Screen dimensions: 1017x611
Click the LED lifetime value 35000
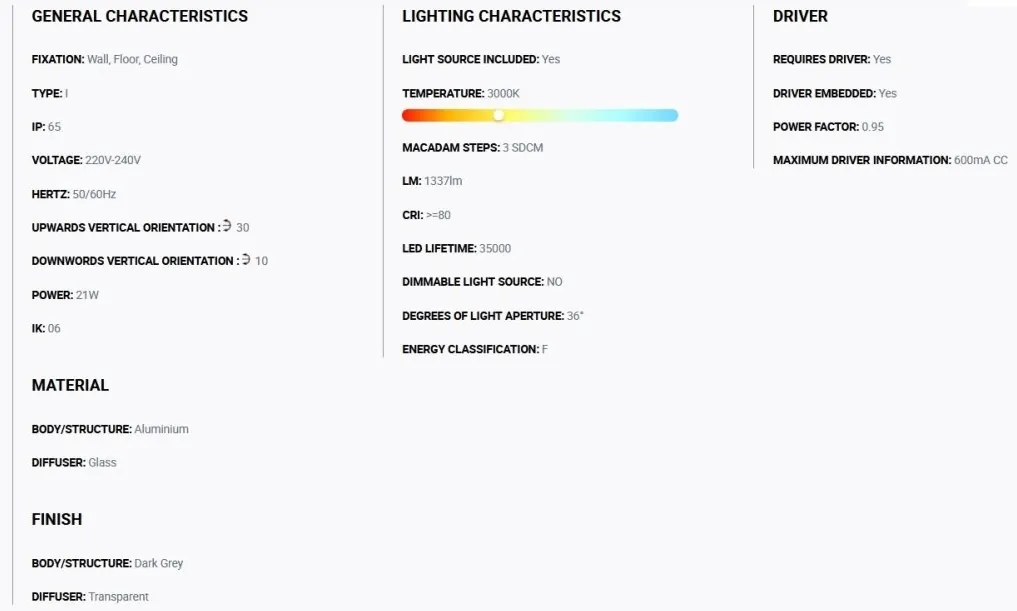[495, 248]
